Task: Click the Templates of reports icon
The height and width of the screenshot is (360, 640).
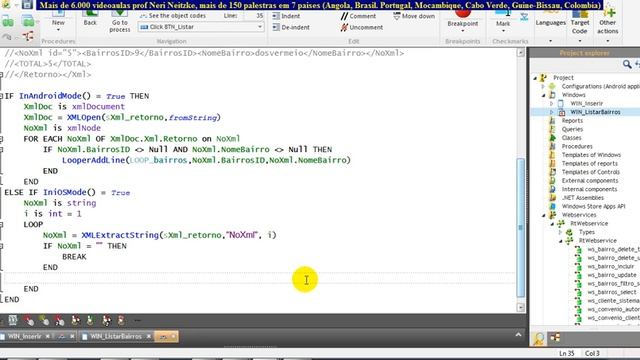Action: (x=552, y=163)
